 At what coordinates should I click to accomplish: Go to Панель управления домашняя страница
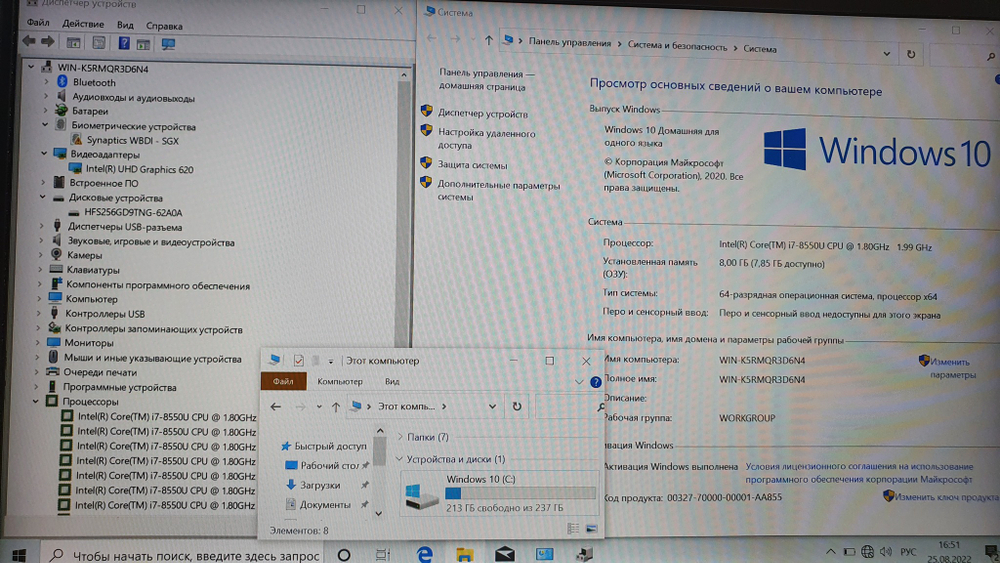487,80
